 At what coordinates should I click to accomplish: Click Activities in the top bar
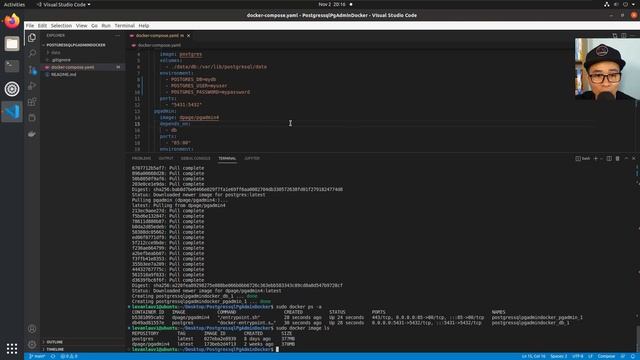click(x=14, y=4)
